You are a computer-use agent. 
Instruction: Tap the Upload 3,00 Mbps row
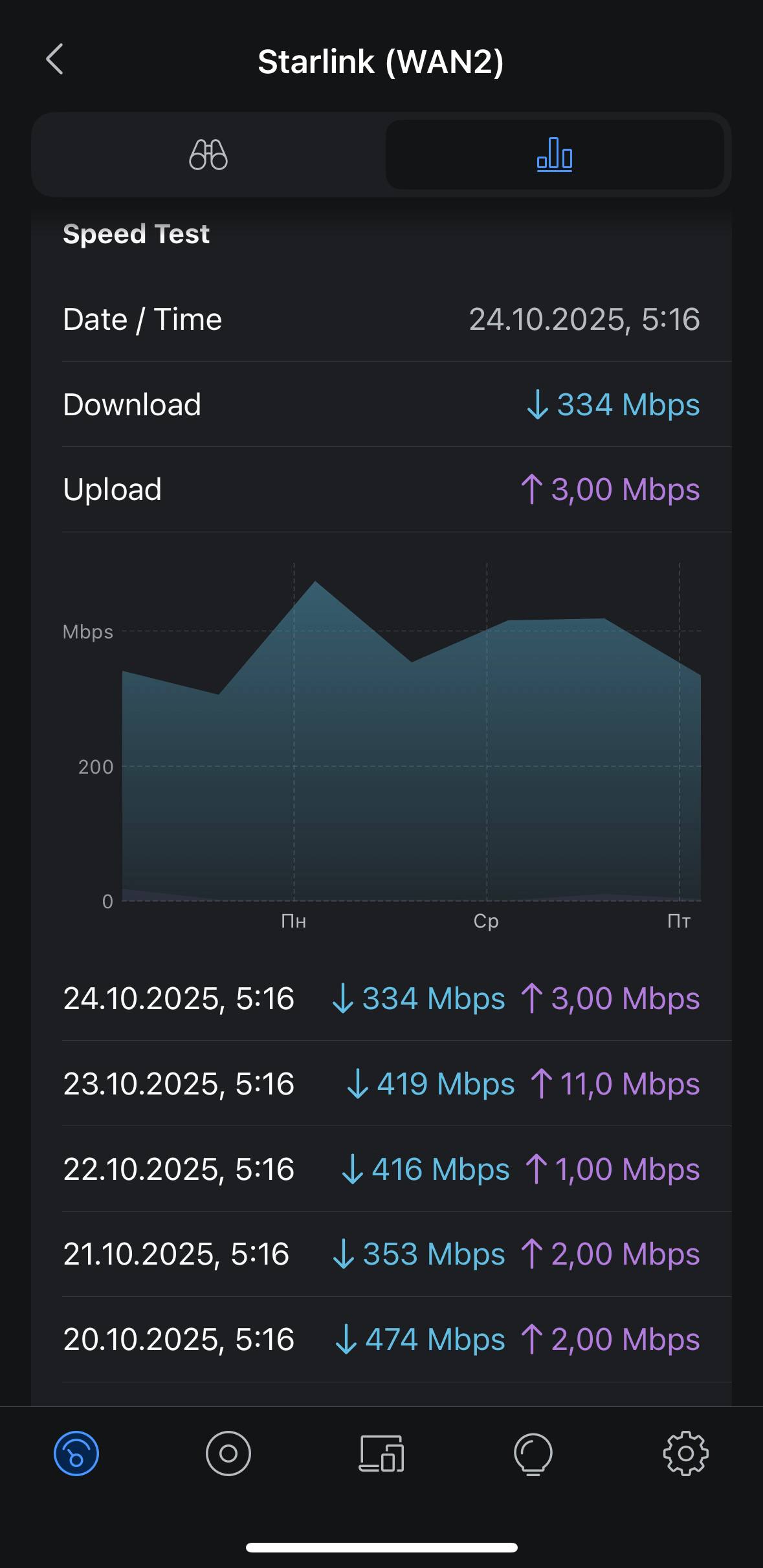pyautogui.click(x=381, y=490)
